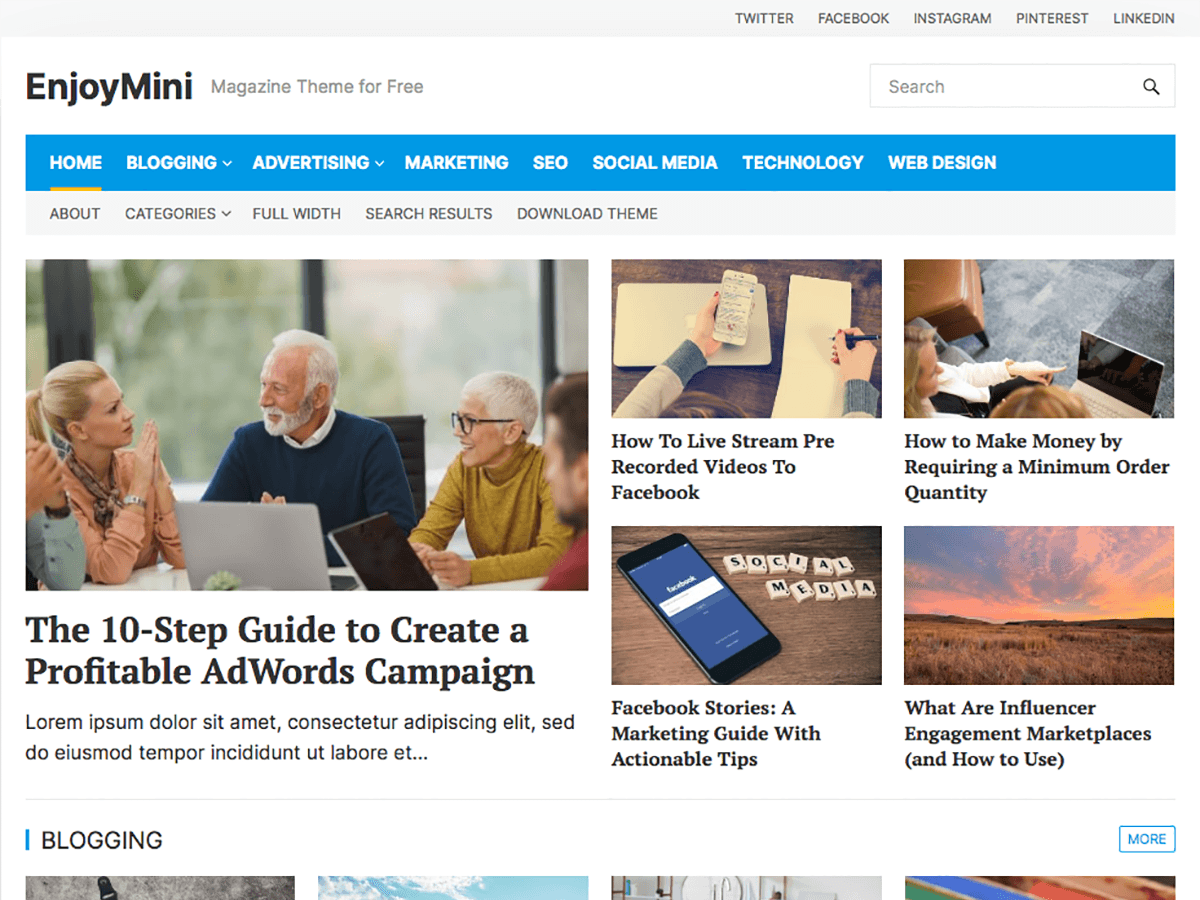Open the Download Theme page

click(587, 214)
